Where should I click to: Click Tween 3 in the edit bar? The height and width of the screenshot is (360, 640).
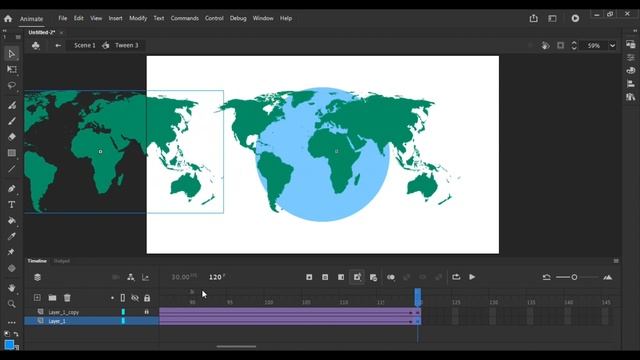point(127,45)
